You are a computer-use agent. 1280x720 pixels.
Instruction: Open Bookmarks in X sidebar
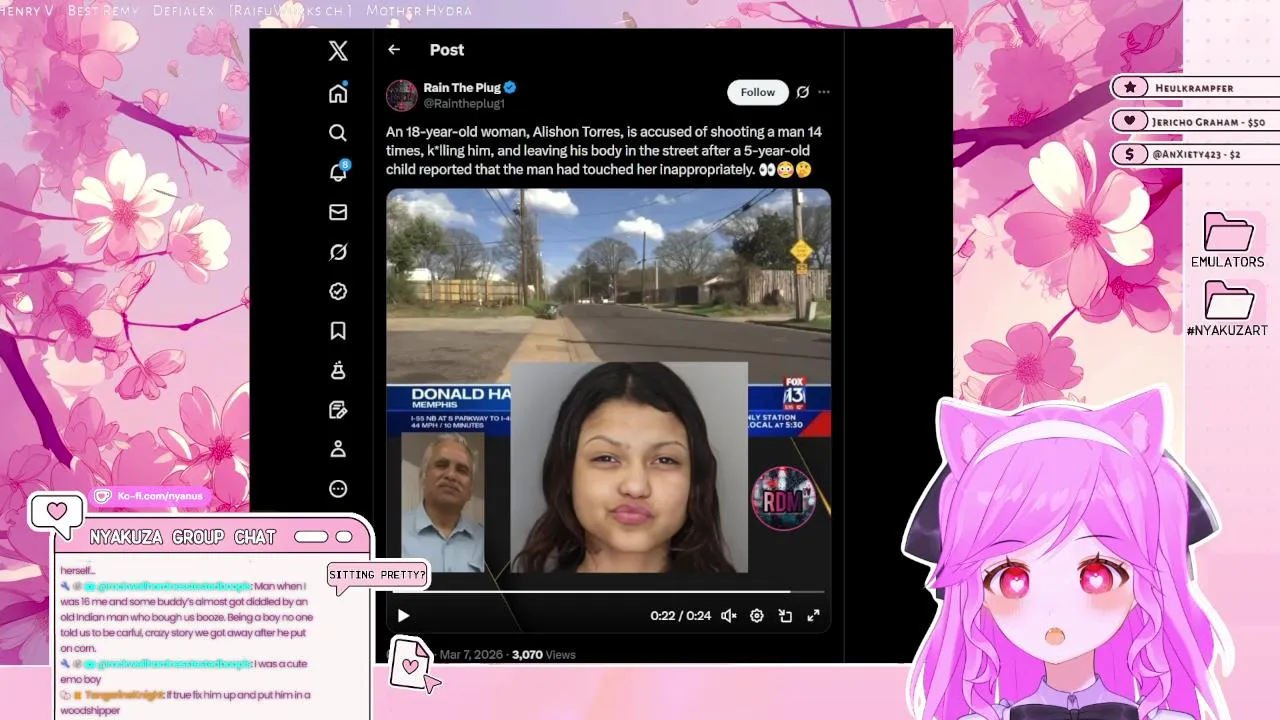click(x=338, y=331)
